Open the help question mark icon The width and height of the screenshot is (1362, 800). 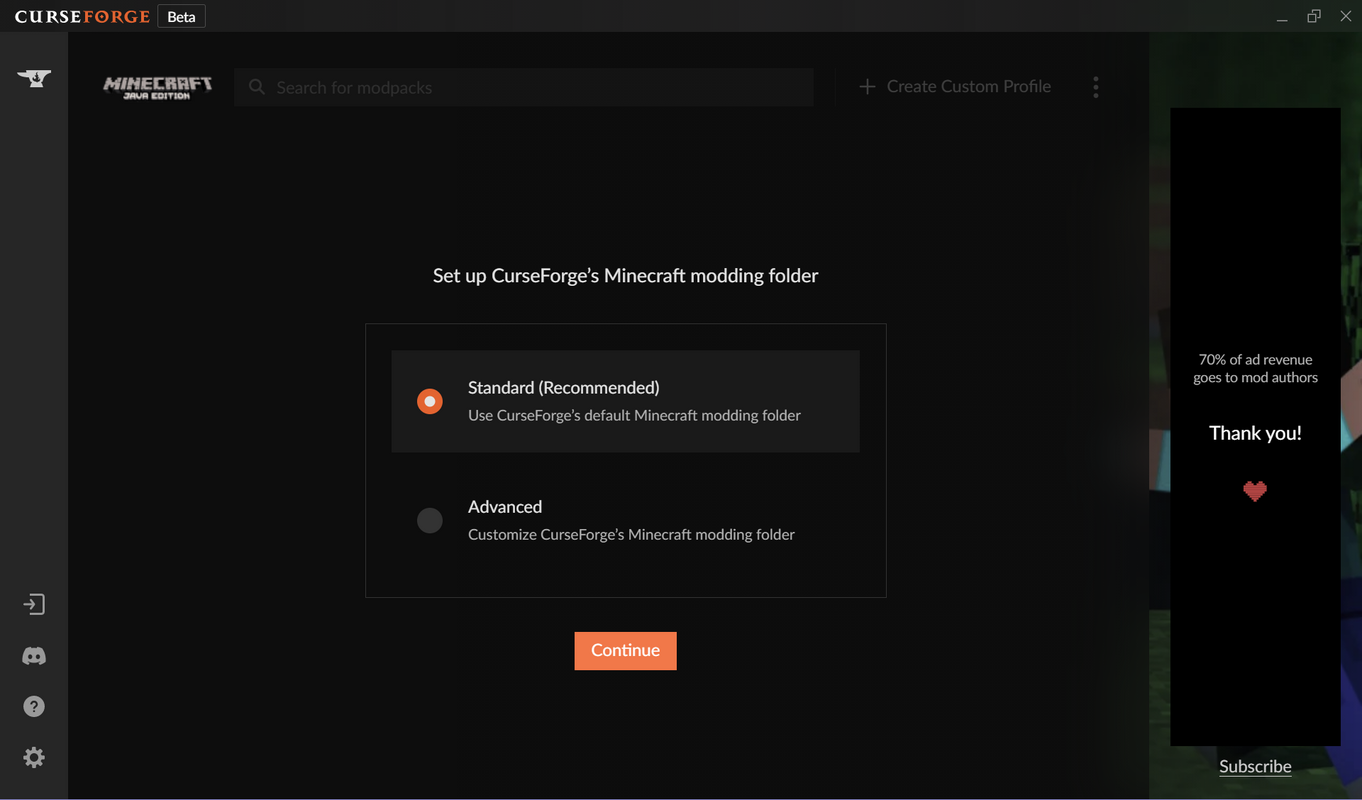34,707
